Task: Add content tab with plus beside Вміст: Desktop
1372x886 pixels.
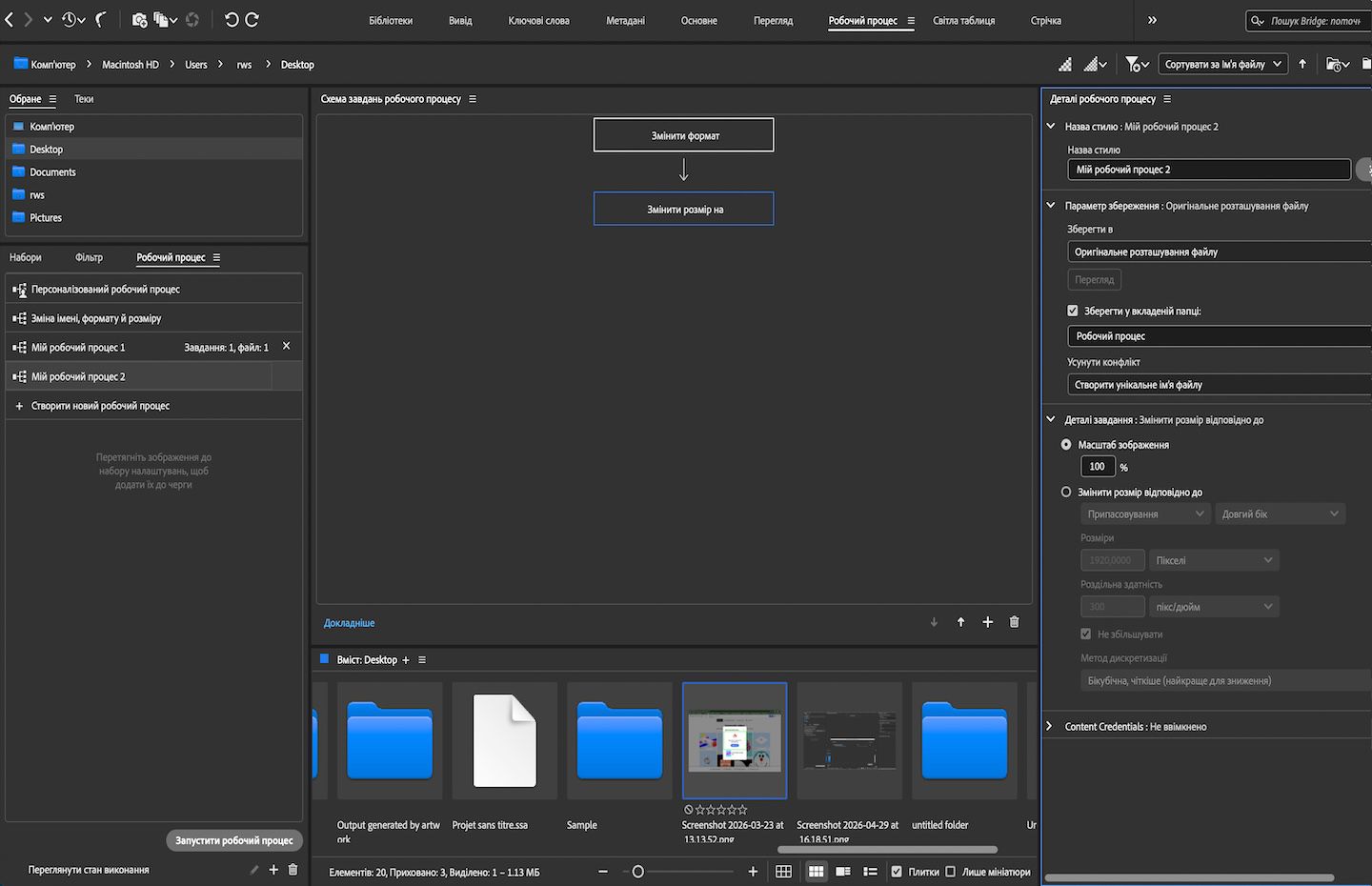Action: coord(406,659)
